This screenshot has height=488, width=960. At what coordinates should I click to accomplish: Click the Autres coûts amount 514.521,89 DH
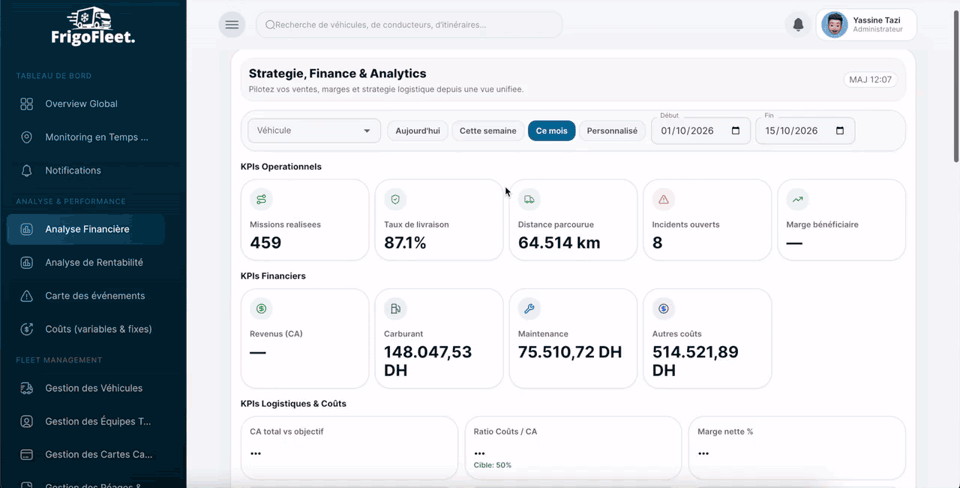pos(696,361)
